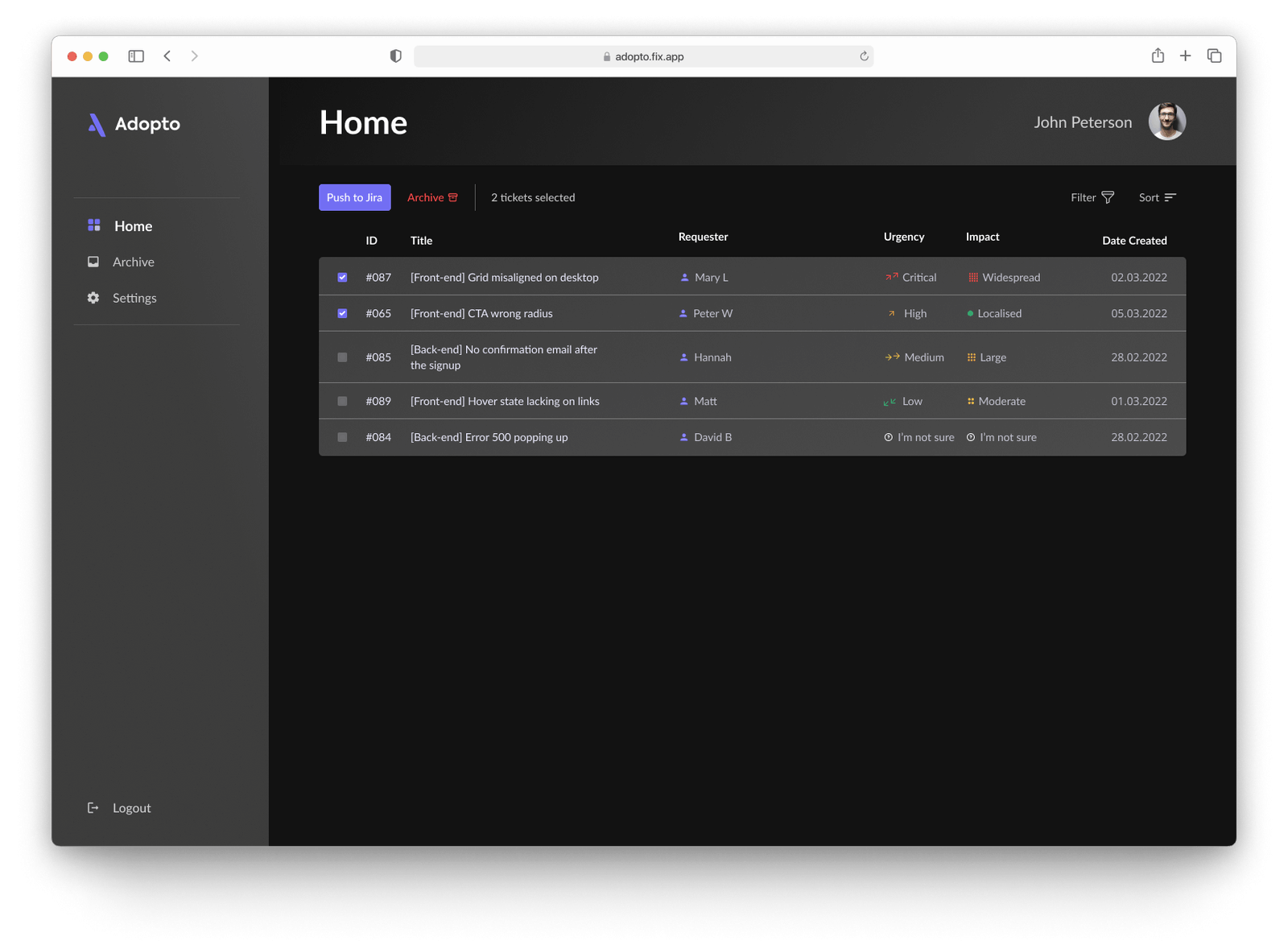Click the Widespread impact grid icon
The width and height of the screenshot is (1288, 949).
pos(973,277)
